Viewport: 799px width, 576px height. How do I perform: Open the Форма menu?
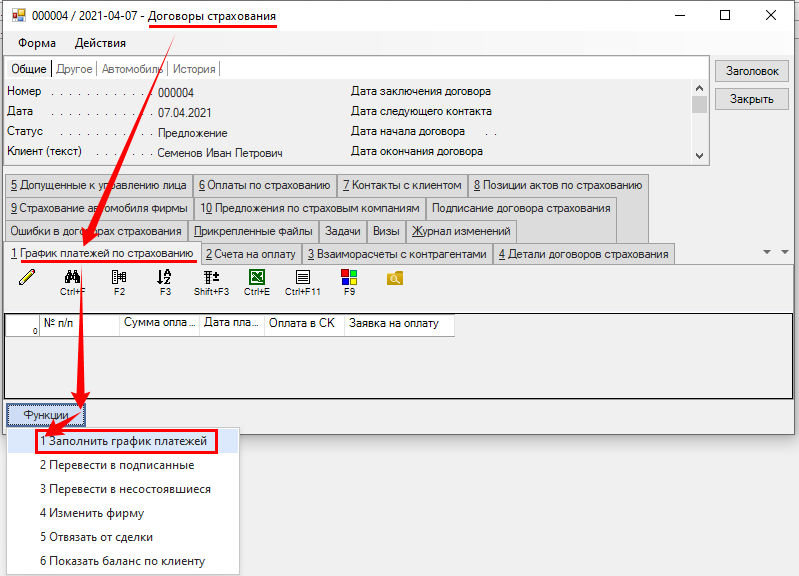pyautogui.click(x=37, y=43)
